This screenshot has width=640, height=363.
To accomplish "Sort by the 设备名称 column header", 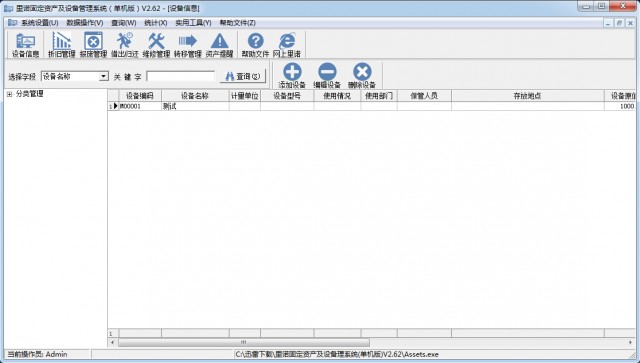I will (x=195, y=96).
